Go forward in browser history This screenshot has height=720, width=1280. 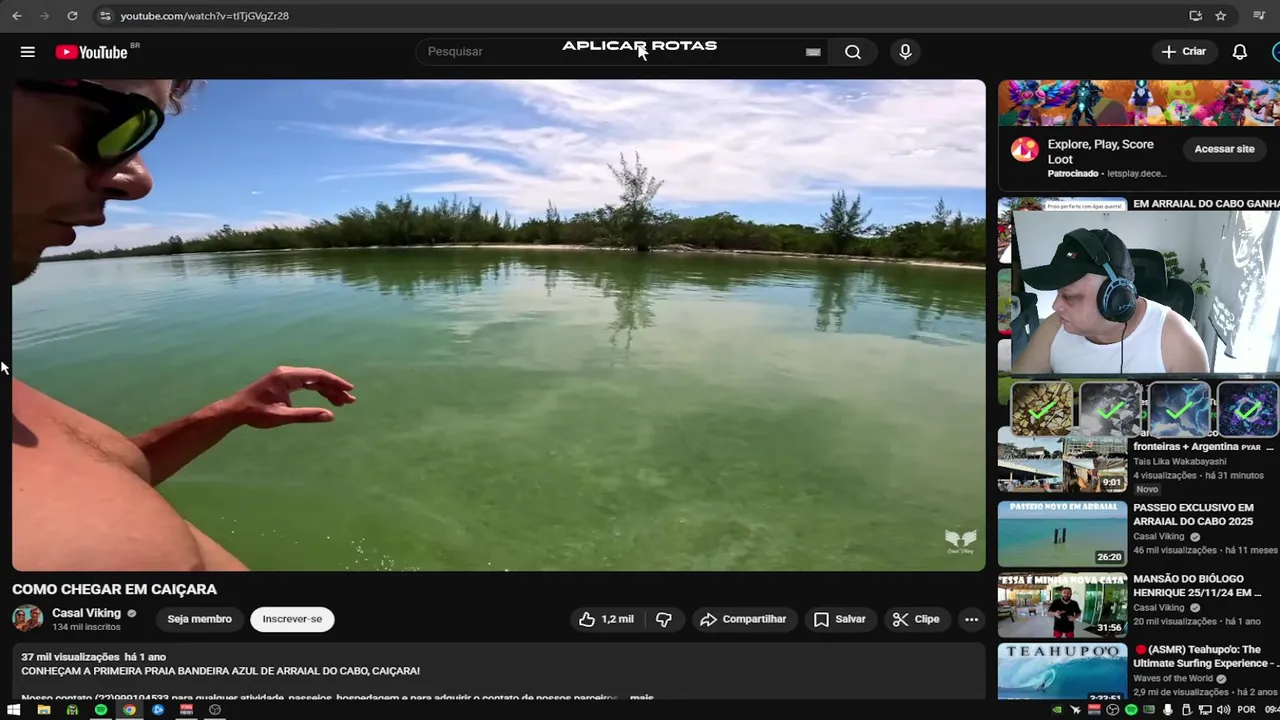point(44,16)
